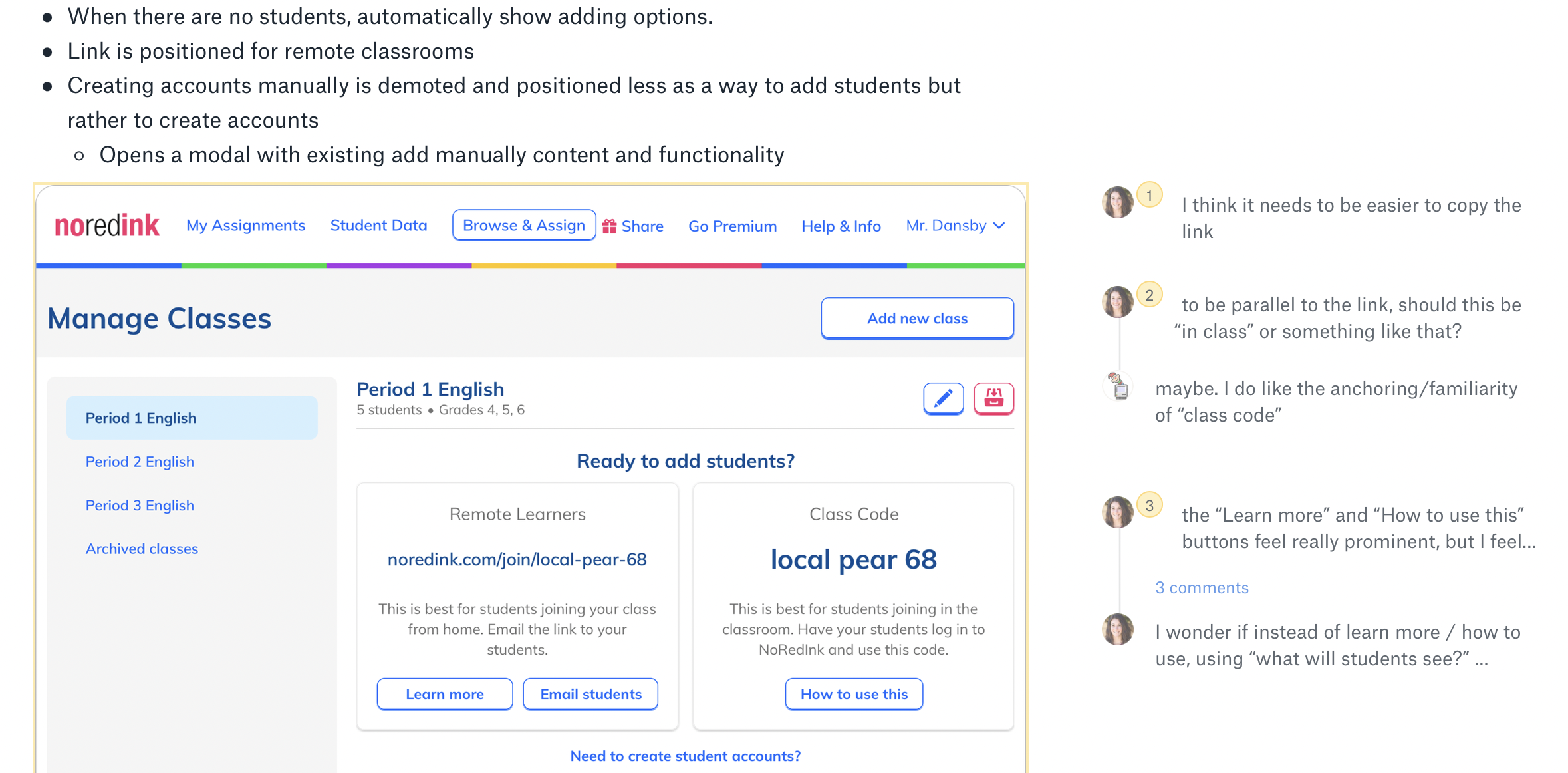Image resolution: width=1568 pixels, height=773 pixels.
Task: Open the Student Data menu item
Action: pyautogui.click(x=378, y=226)
